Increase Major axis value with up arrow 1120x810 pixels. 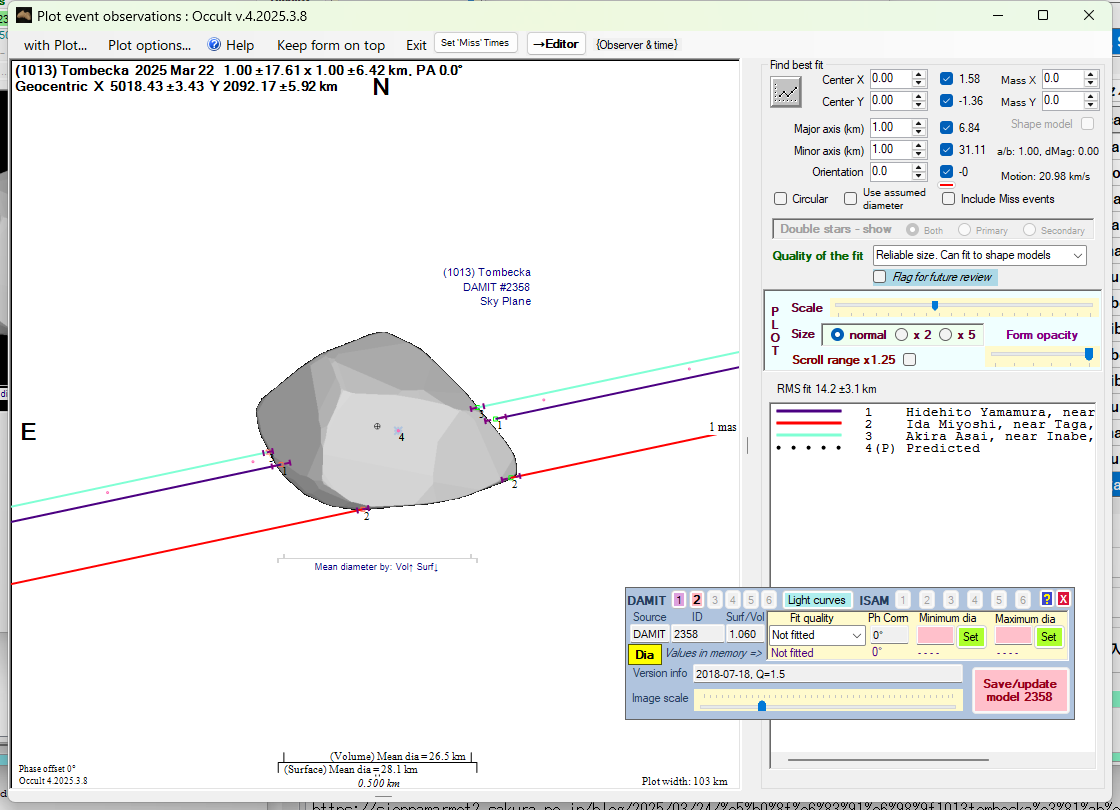[919, 123]
